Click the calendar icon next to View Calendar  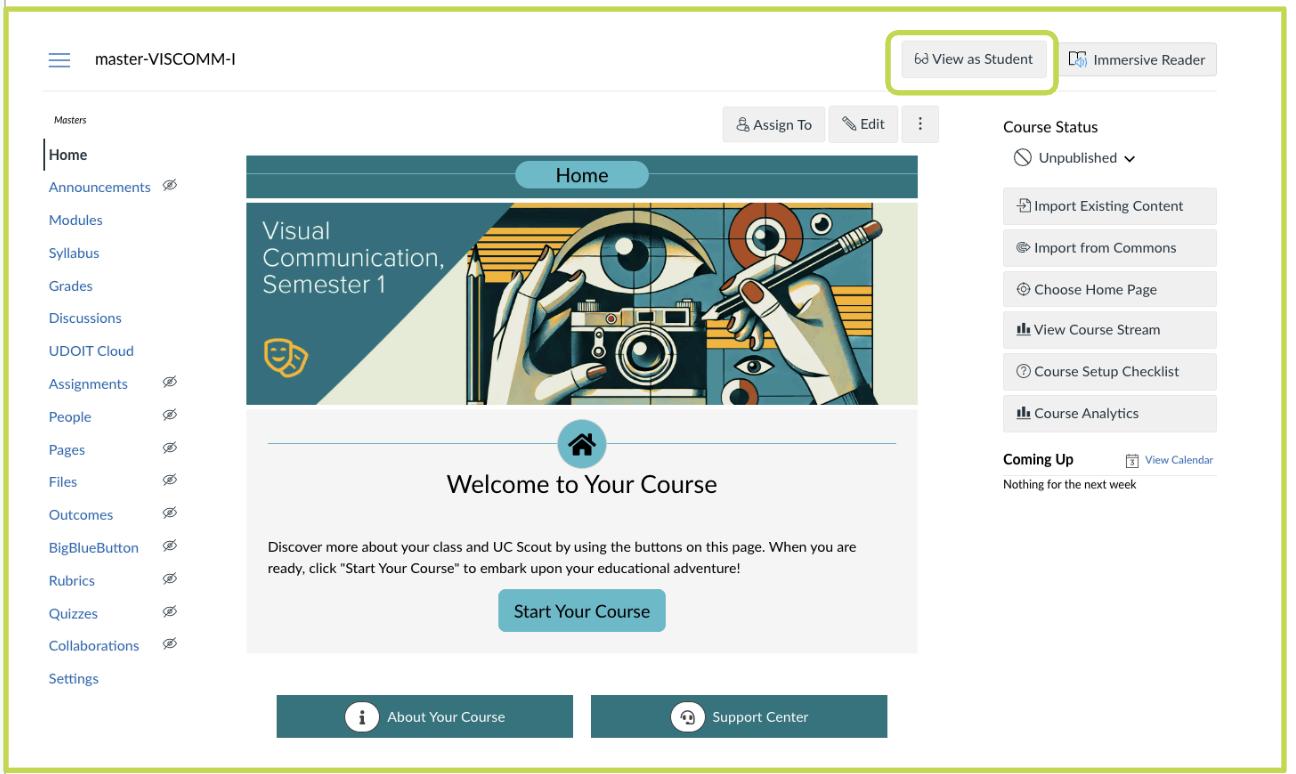pos(1132,460)
